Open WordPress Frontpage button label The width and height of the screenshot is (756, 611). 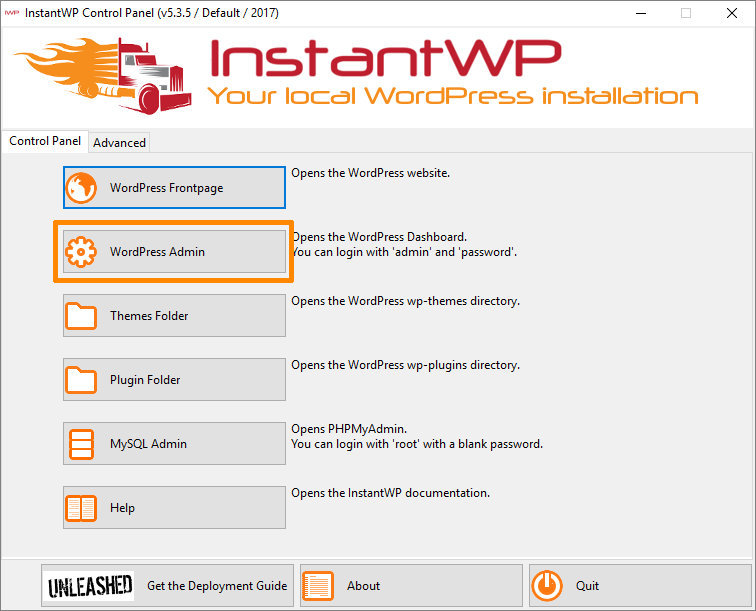point(166,188)
